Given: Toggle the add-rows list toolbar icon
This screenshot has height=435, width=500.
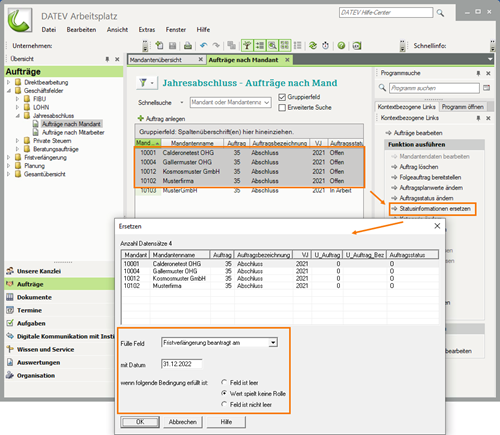Looking at the screenshot, I should click(x=260, y=45).
